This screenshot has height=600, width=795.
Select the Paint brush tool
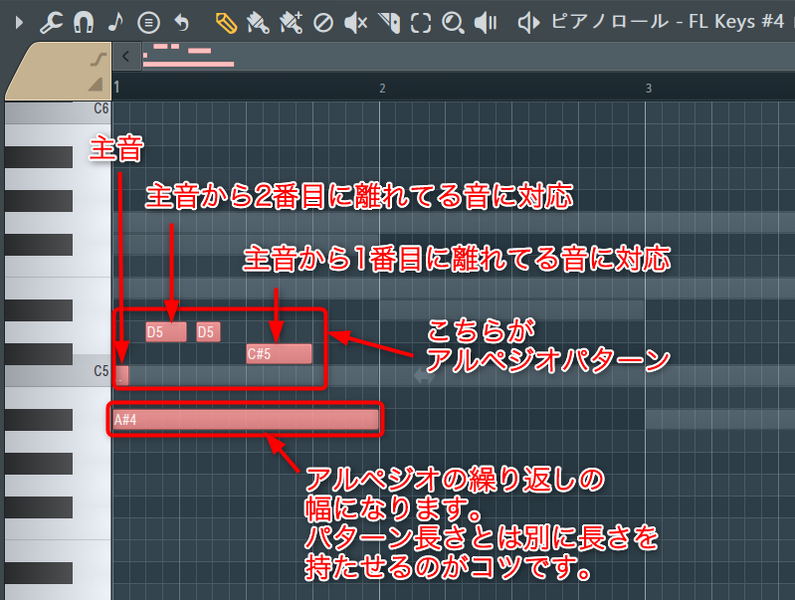[x=258, y=21]
